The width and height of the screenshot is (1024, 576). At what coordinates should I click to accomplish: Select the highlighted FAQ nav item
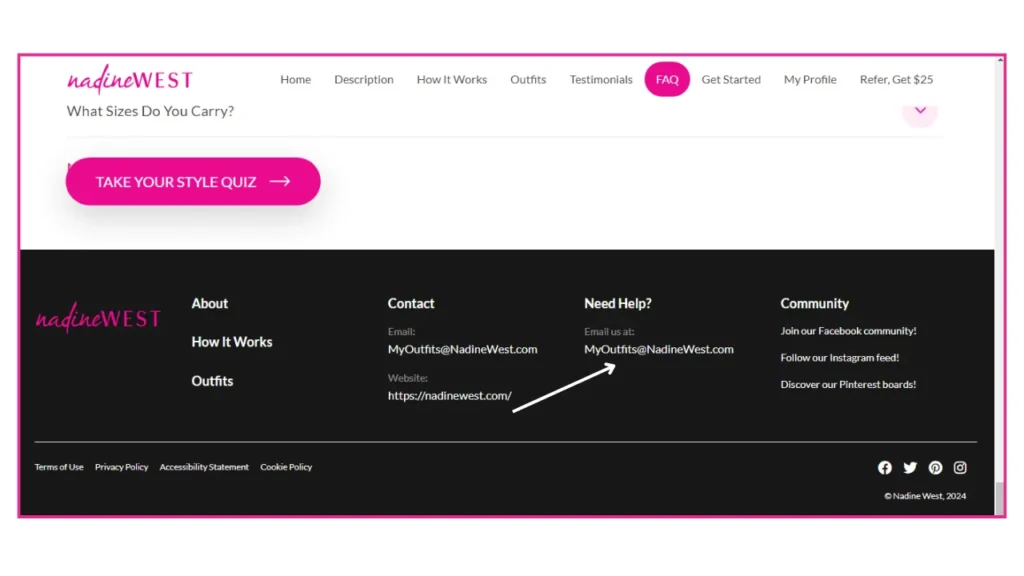(x=667, y=79)
